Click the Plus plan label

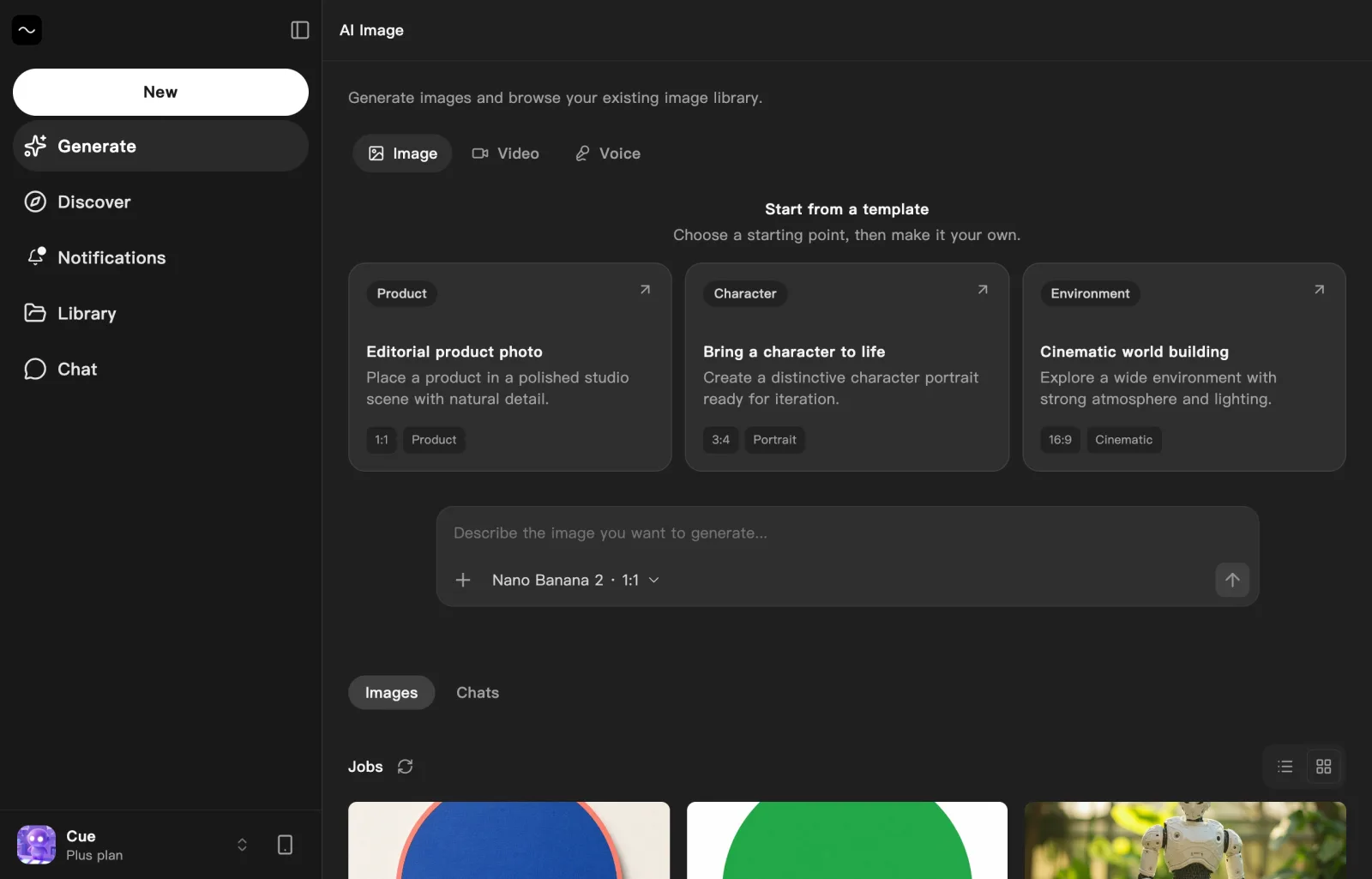click(94, 856)
